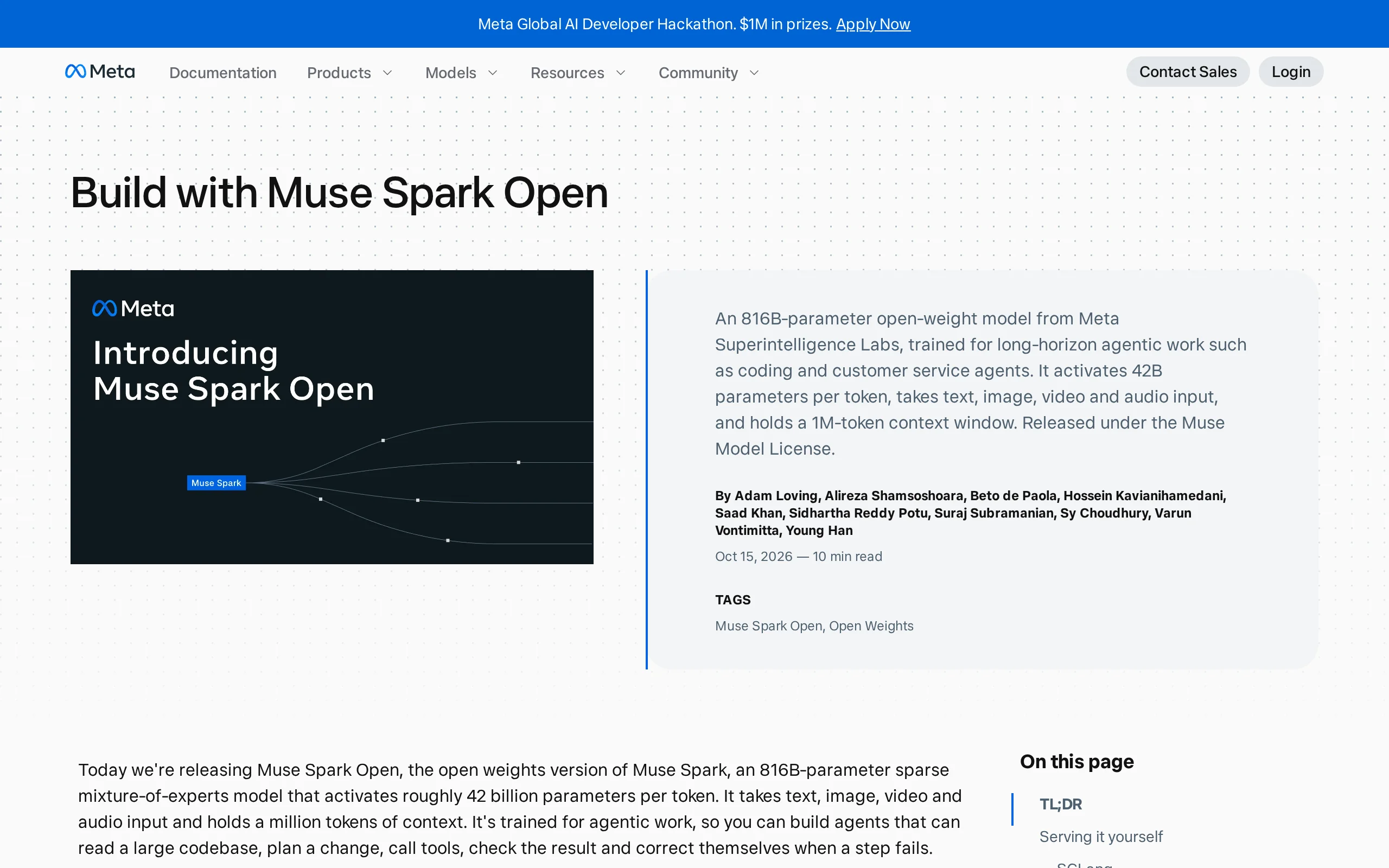The width and height of the screenshot is (1389, 868).
Task: Click the 816B-parameter summary paragraph
Action: click(x=980, y=384)
